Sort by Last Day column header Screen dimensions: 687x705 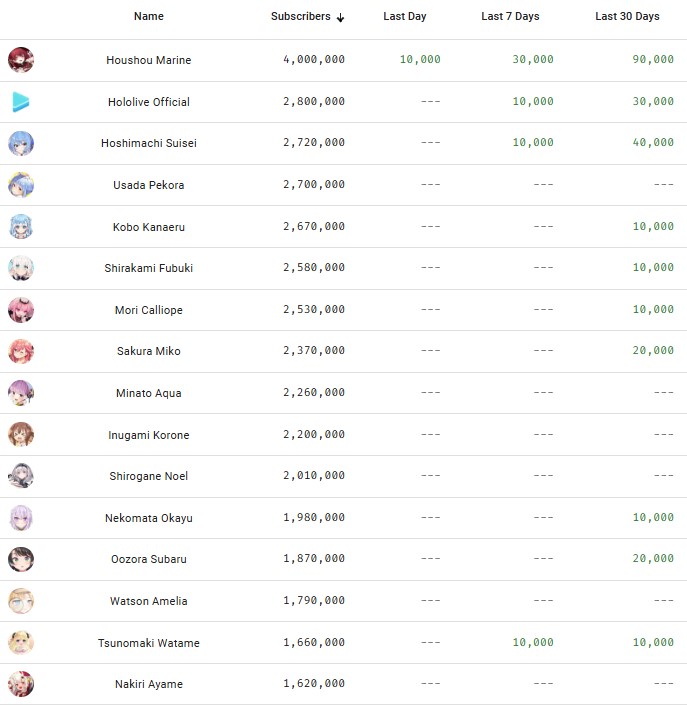click(405, 16)
